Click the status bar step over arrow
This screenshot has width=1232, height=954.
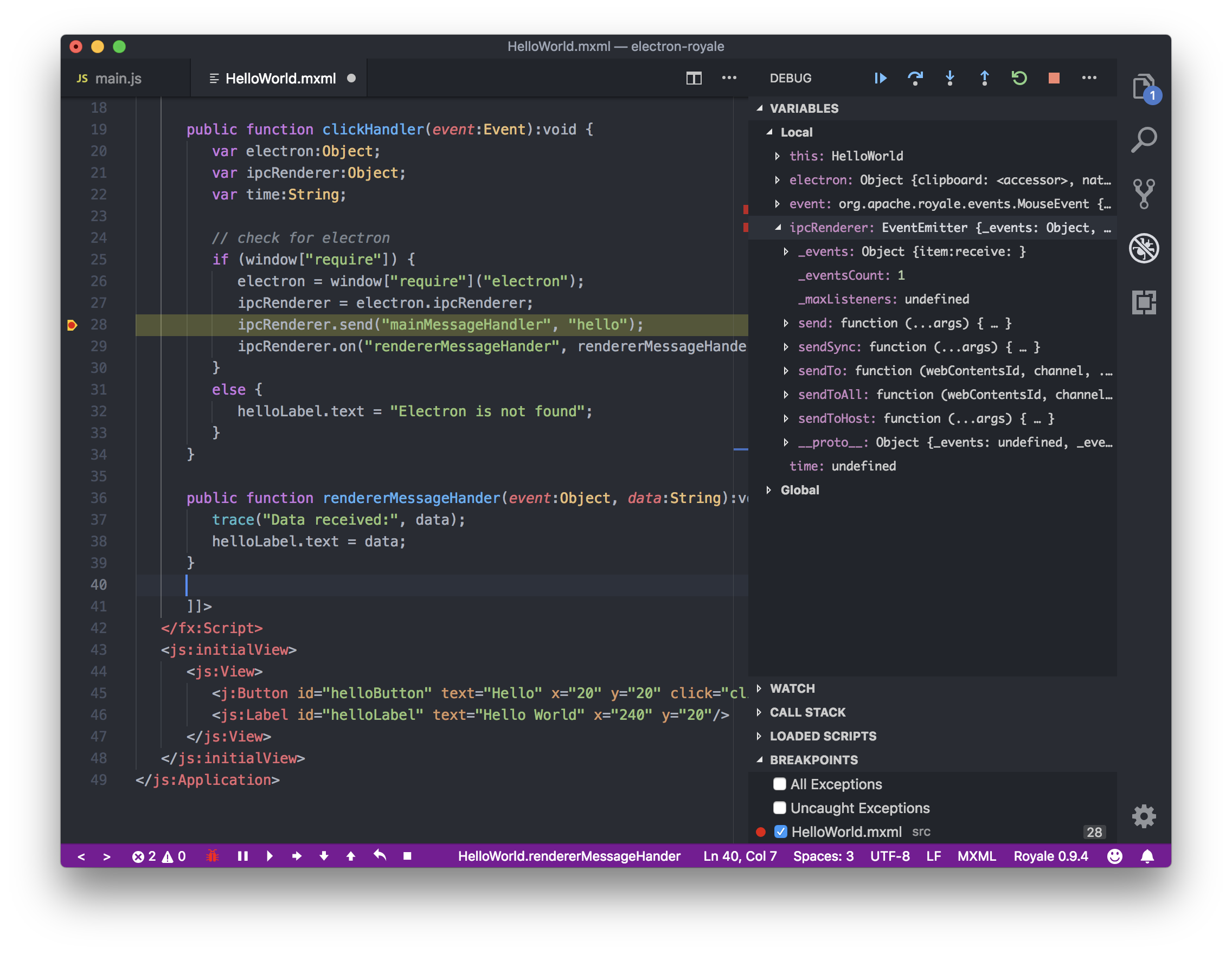click(297, 856)
